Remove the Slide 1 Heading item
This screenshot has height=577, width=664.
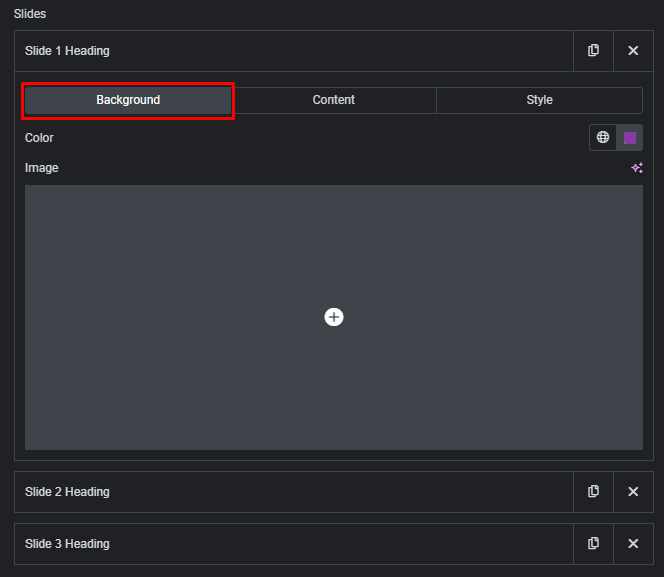pyautogui.click(x=633, y=51)
